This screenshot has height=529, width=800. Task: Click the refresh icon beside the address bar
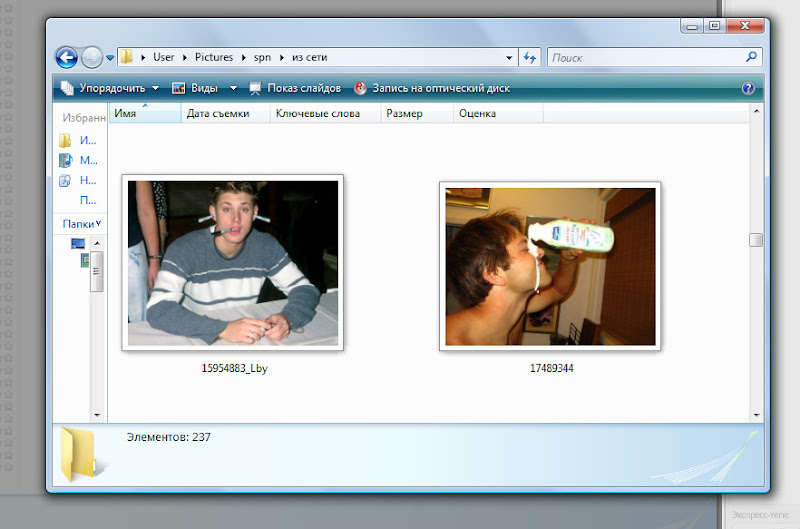pos(530,58)
